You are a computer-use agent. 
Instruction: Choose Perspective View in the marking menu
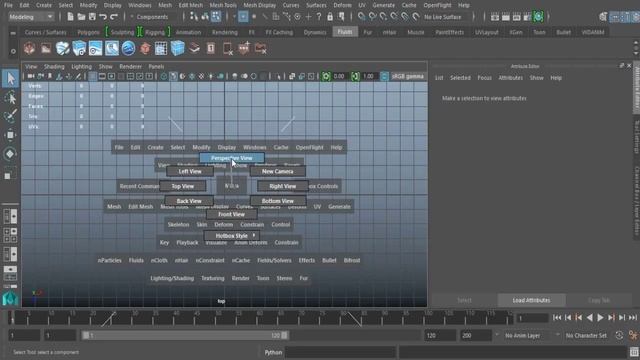click(x=231, y=158)
